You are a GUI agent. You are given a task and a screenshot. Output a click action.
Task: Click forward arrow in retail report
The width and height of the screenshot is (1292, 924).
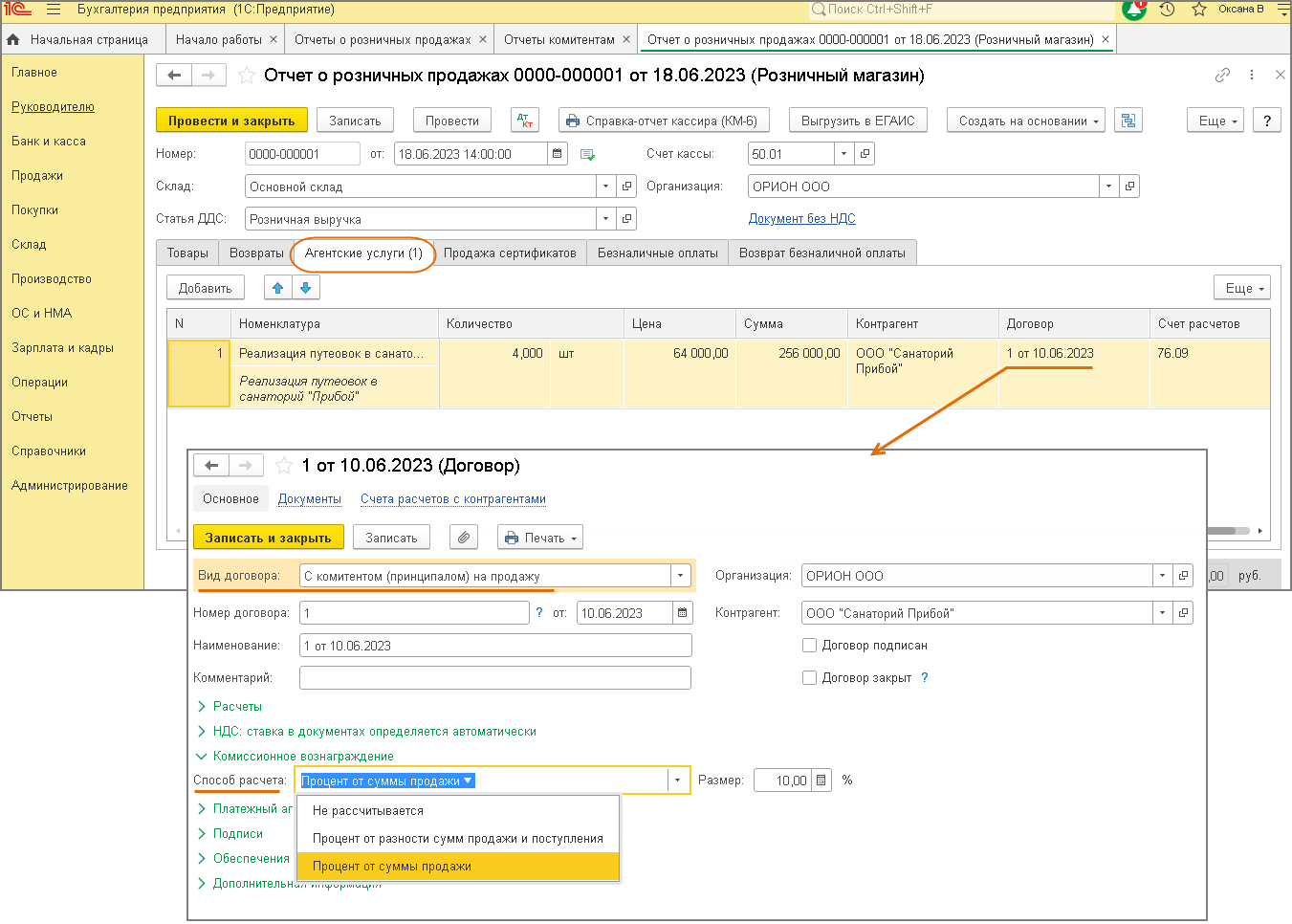[x=208, y=76]
